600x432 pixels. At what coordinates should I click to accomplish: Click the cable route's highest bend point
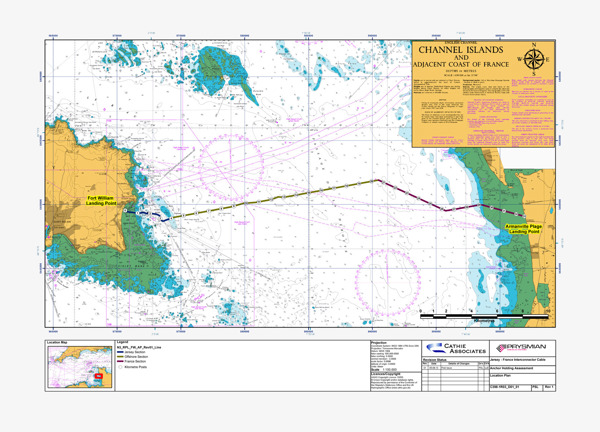tap(377, 180)
